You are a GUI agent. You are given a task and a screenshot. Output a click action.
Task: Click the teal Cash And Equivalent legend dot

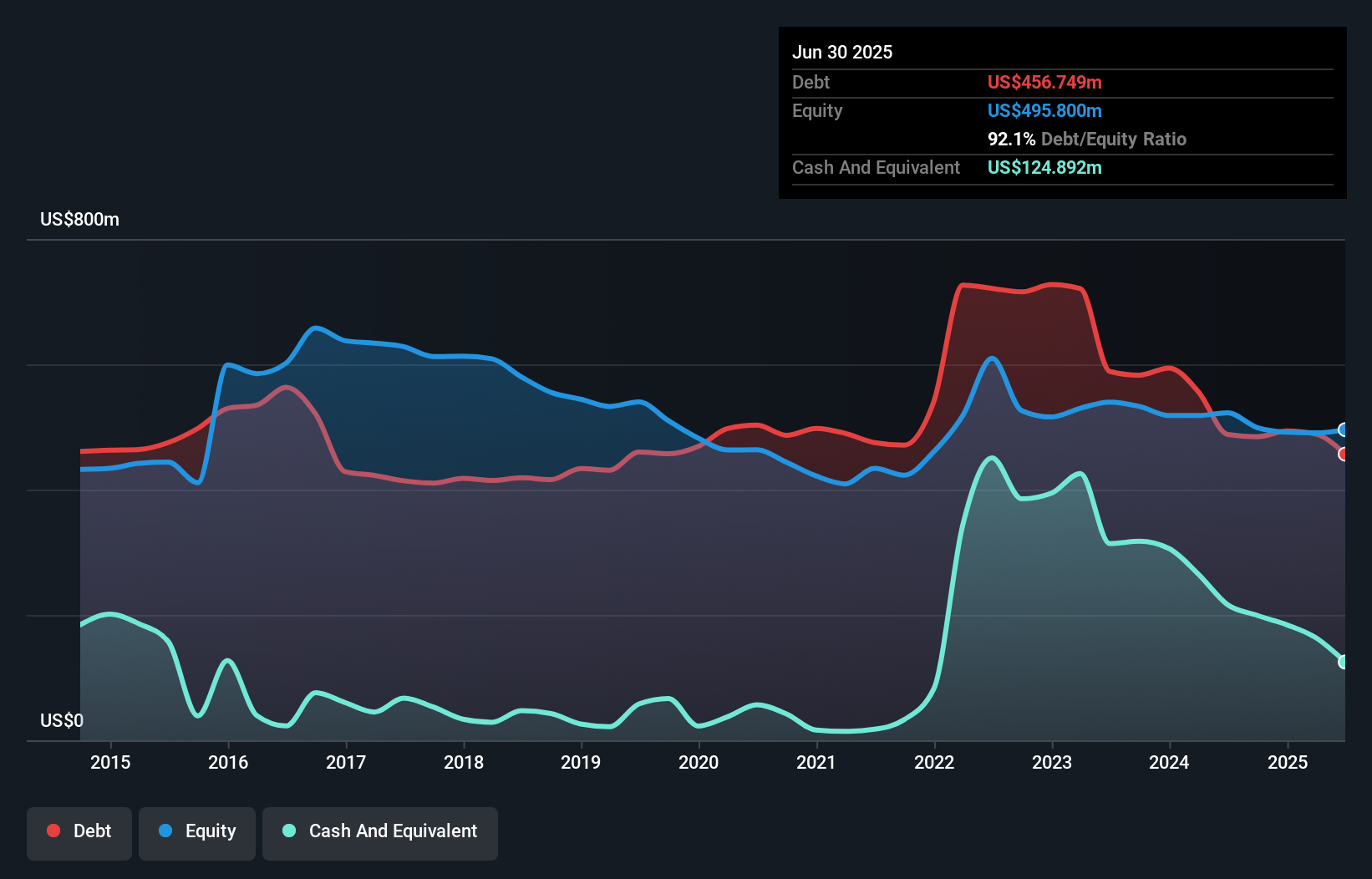point(289,831)
